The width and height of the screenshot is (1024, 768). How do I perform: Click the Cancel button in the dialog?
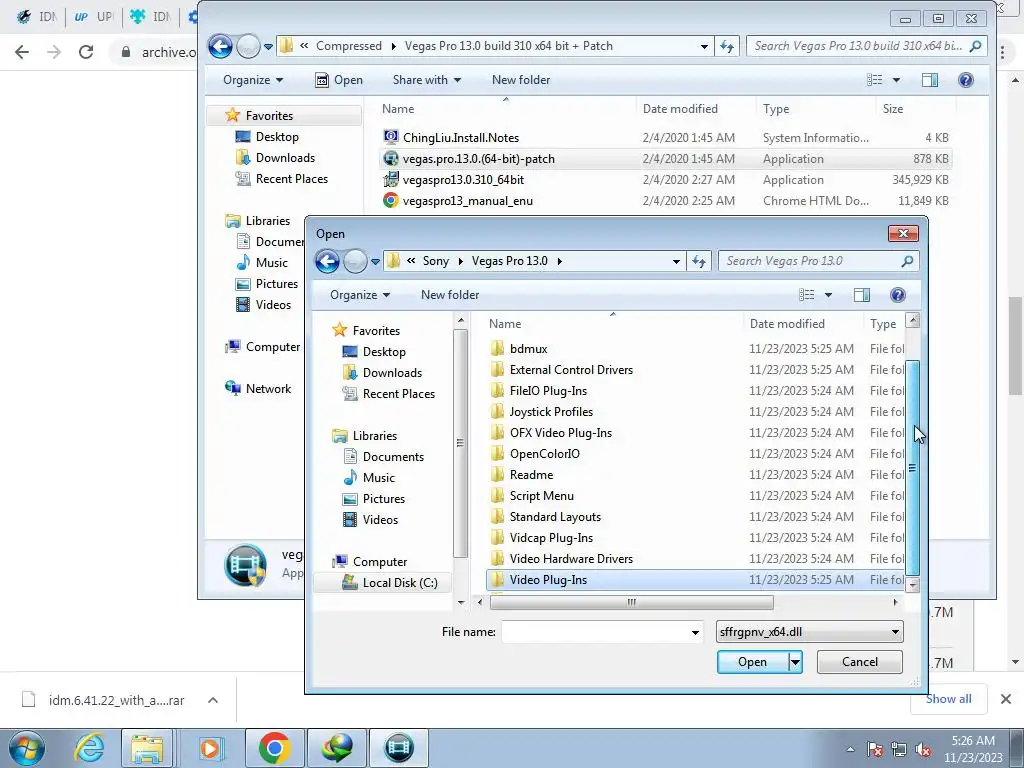coord(859,662)
